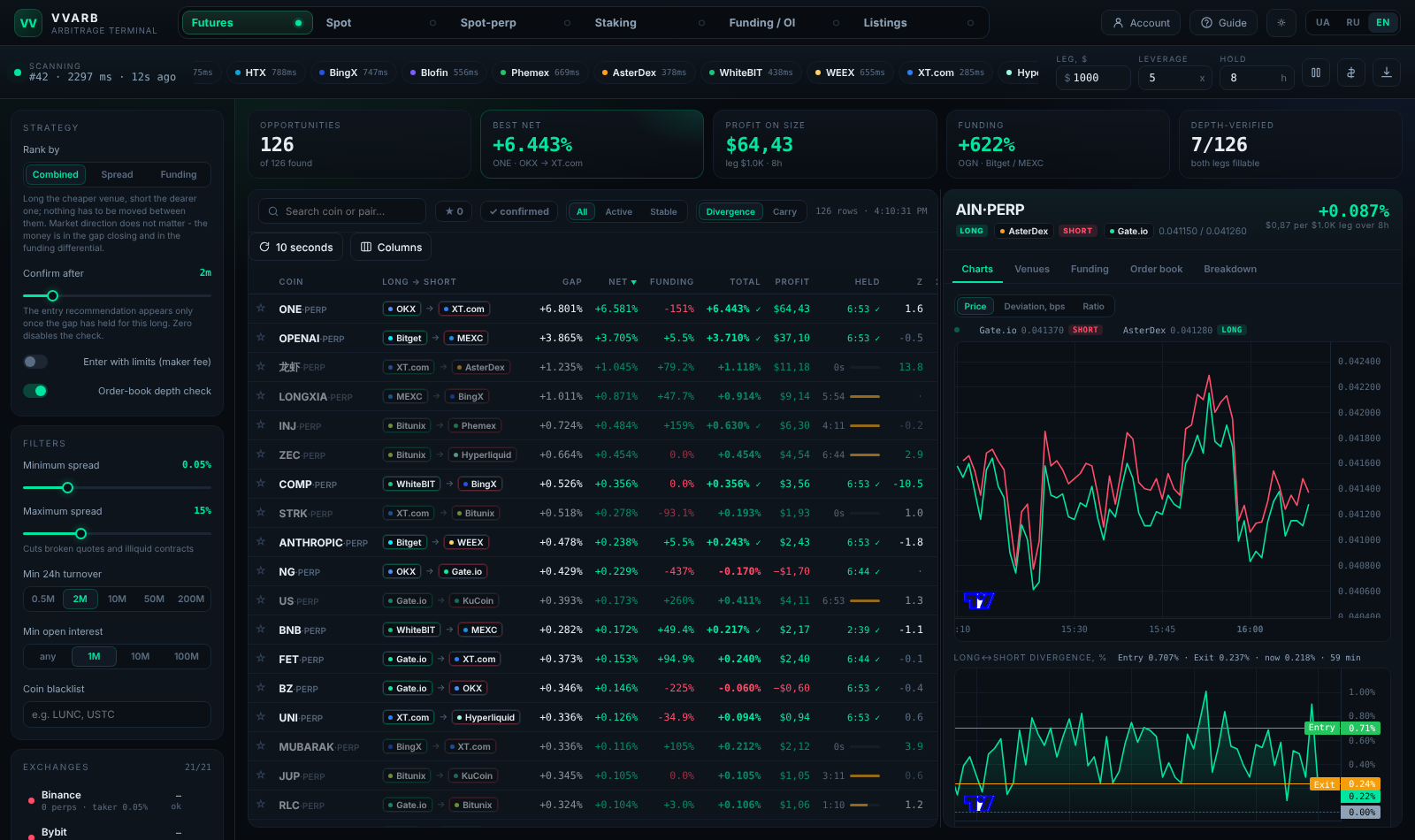Adjust the Confirm after slider handle

(52, 295)
